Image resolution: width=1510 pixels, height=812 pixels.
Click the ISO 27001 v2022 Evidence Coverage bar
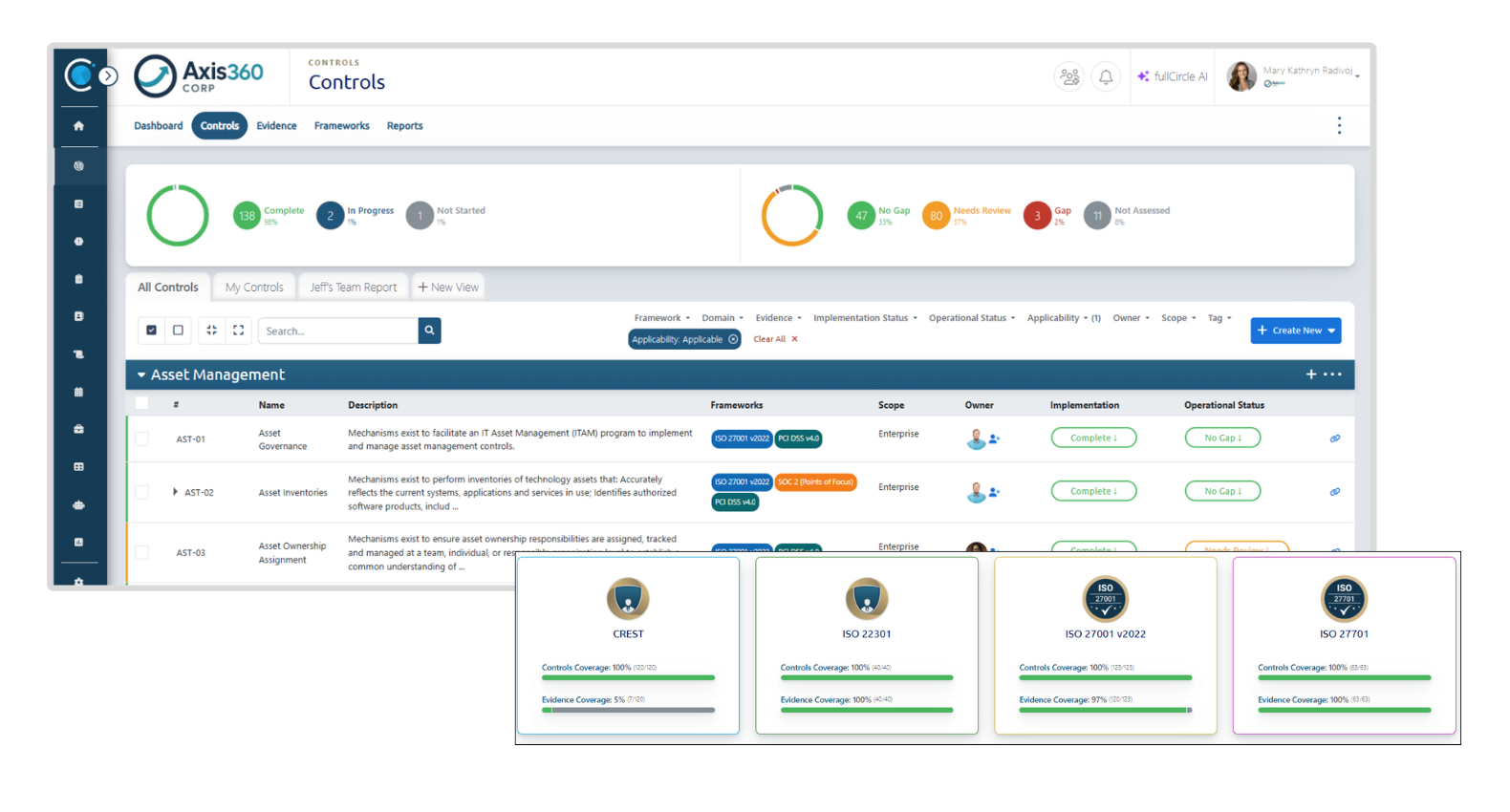click(1105, 710)
